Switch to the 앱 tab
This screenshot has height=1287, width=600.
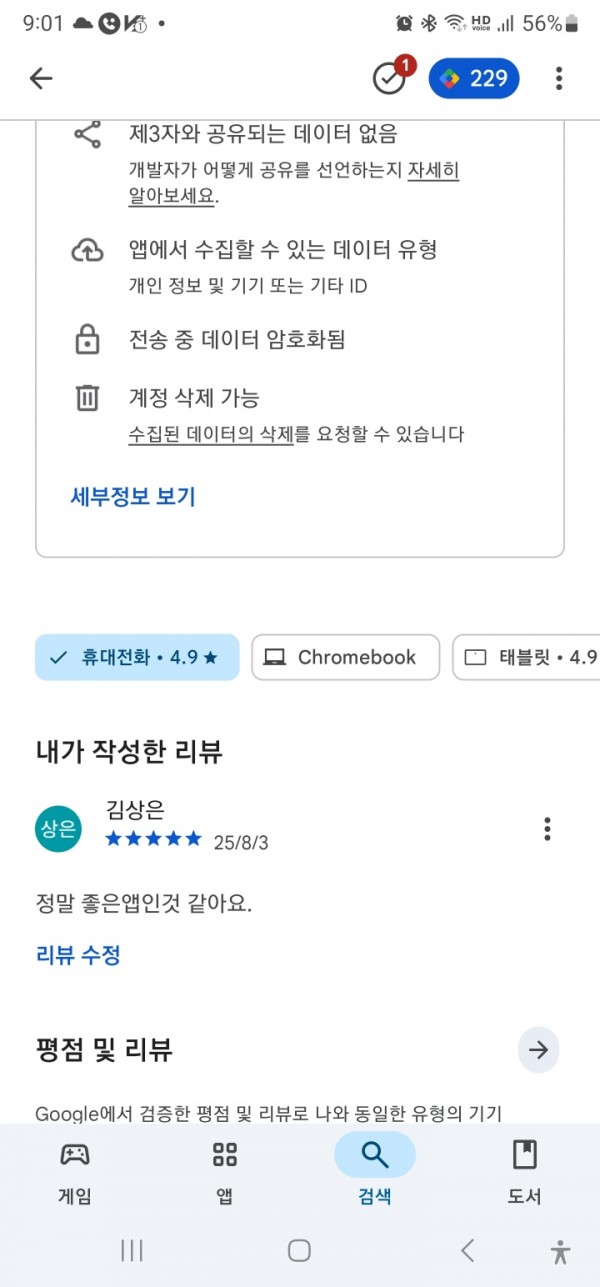225,1171
